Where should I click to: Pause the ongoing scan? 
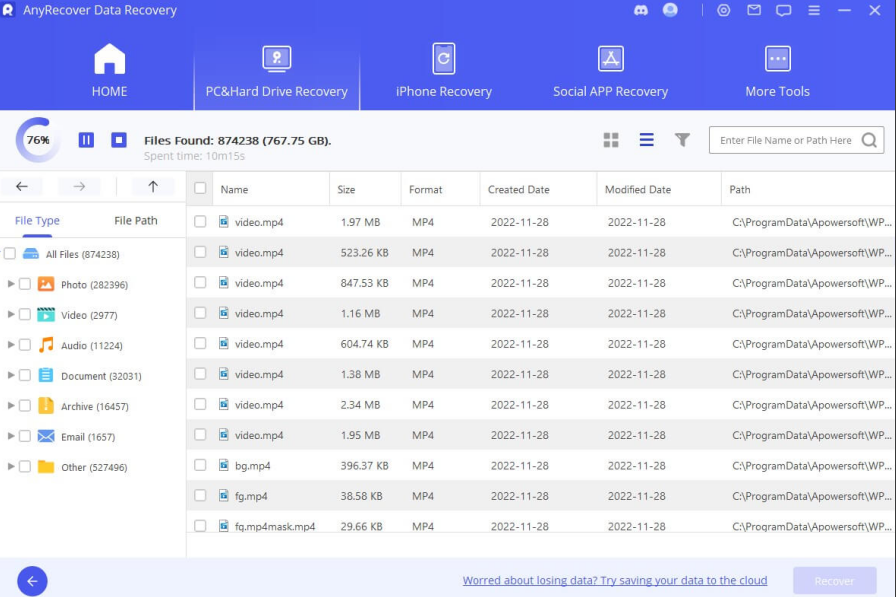pos(86,140)
